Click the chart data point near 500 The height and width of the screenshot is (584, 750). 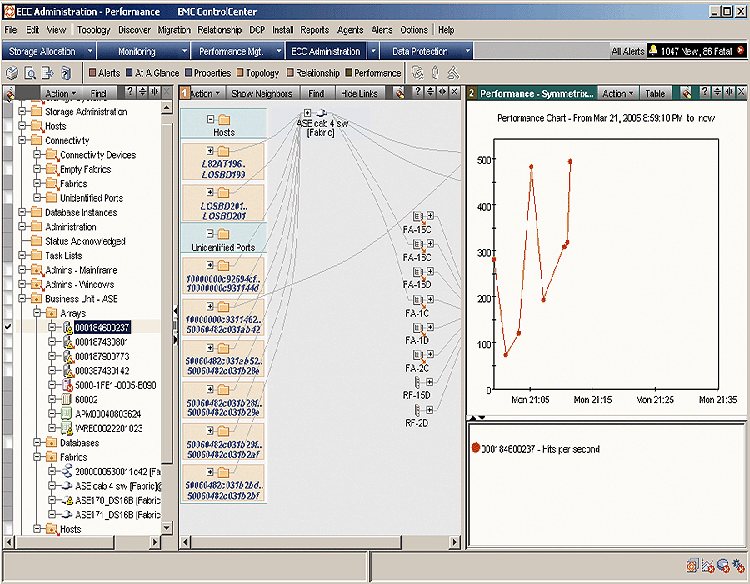click(570, 161)
